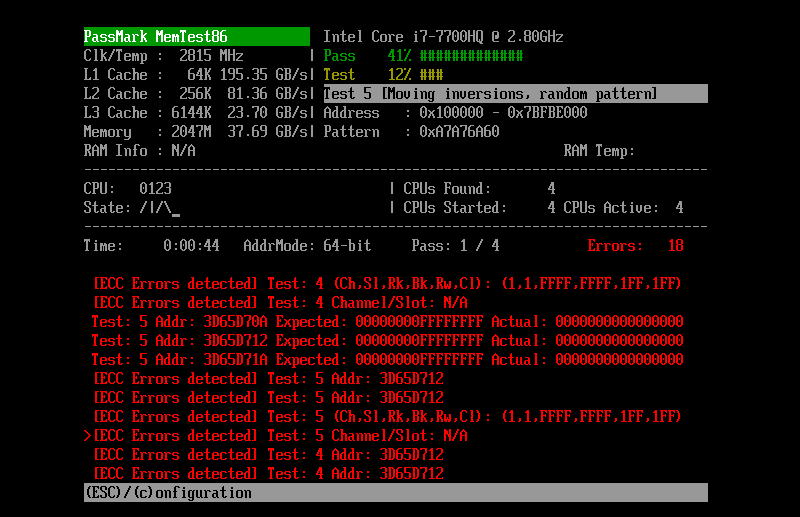Click the Intel Core i7-7700HQ CPU label

[443, 37]
